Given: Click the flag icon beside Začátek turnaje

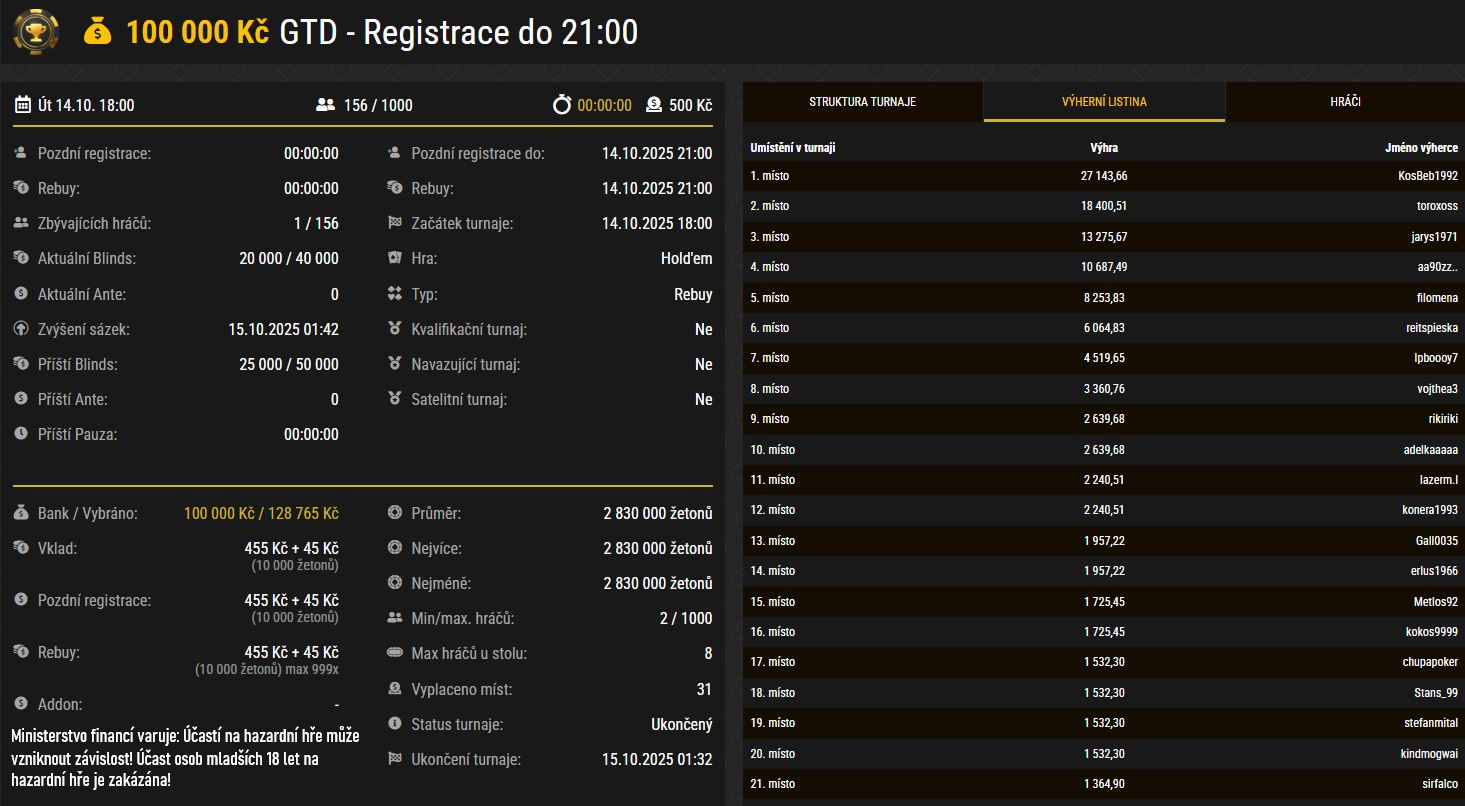Looking at the screenshot, I should pyautogui.click(x=394, y=224).
